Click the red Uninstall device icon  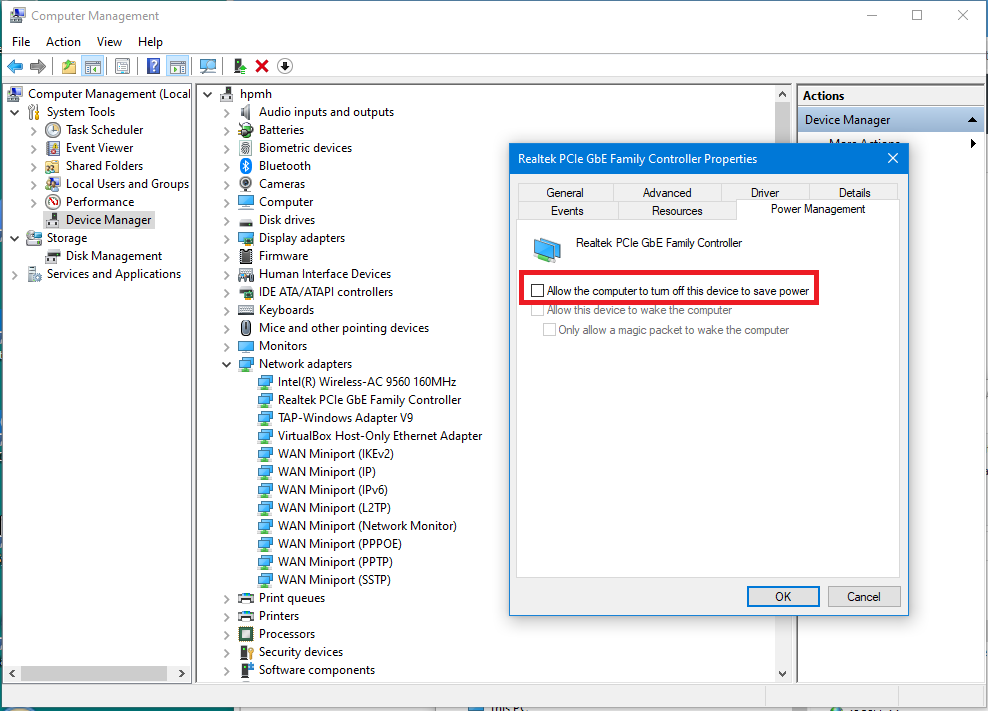262,66
